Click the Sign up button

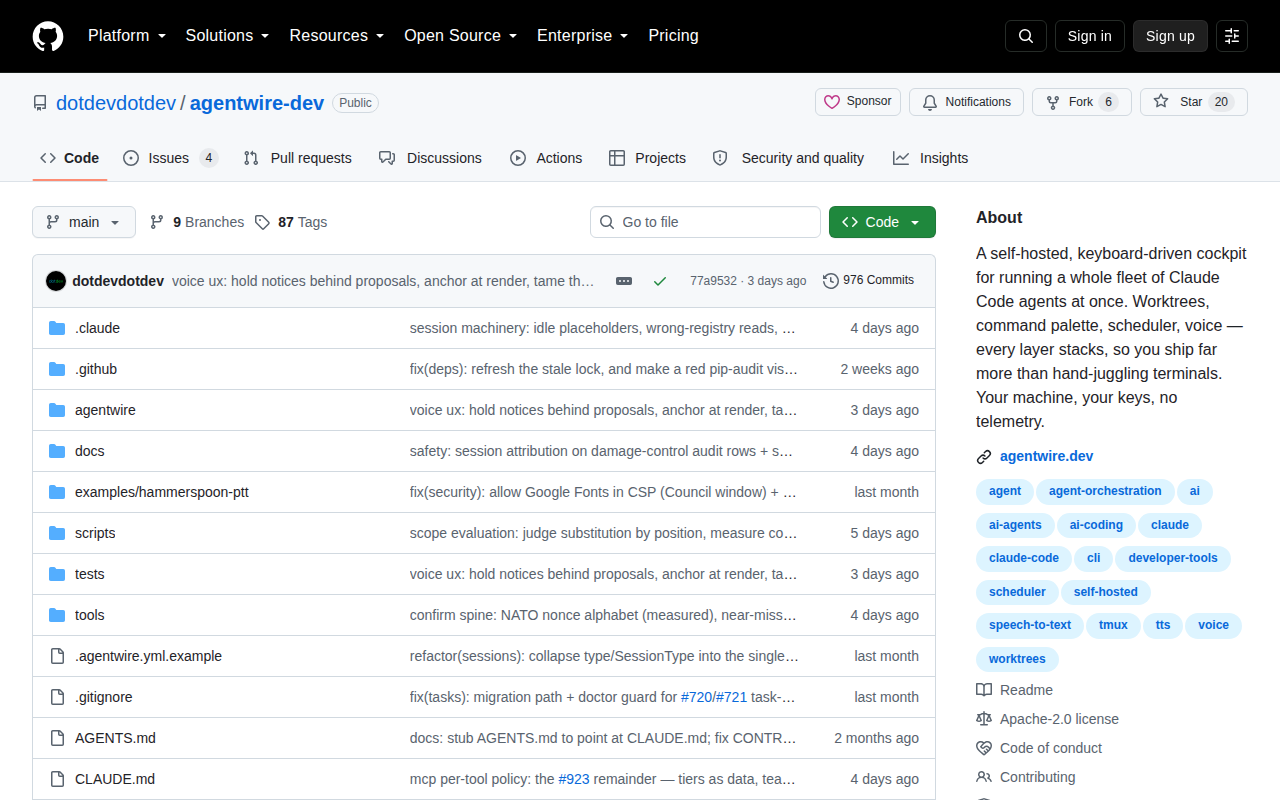[1170, 36]
